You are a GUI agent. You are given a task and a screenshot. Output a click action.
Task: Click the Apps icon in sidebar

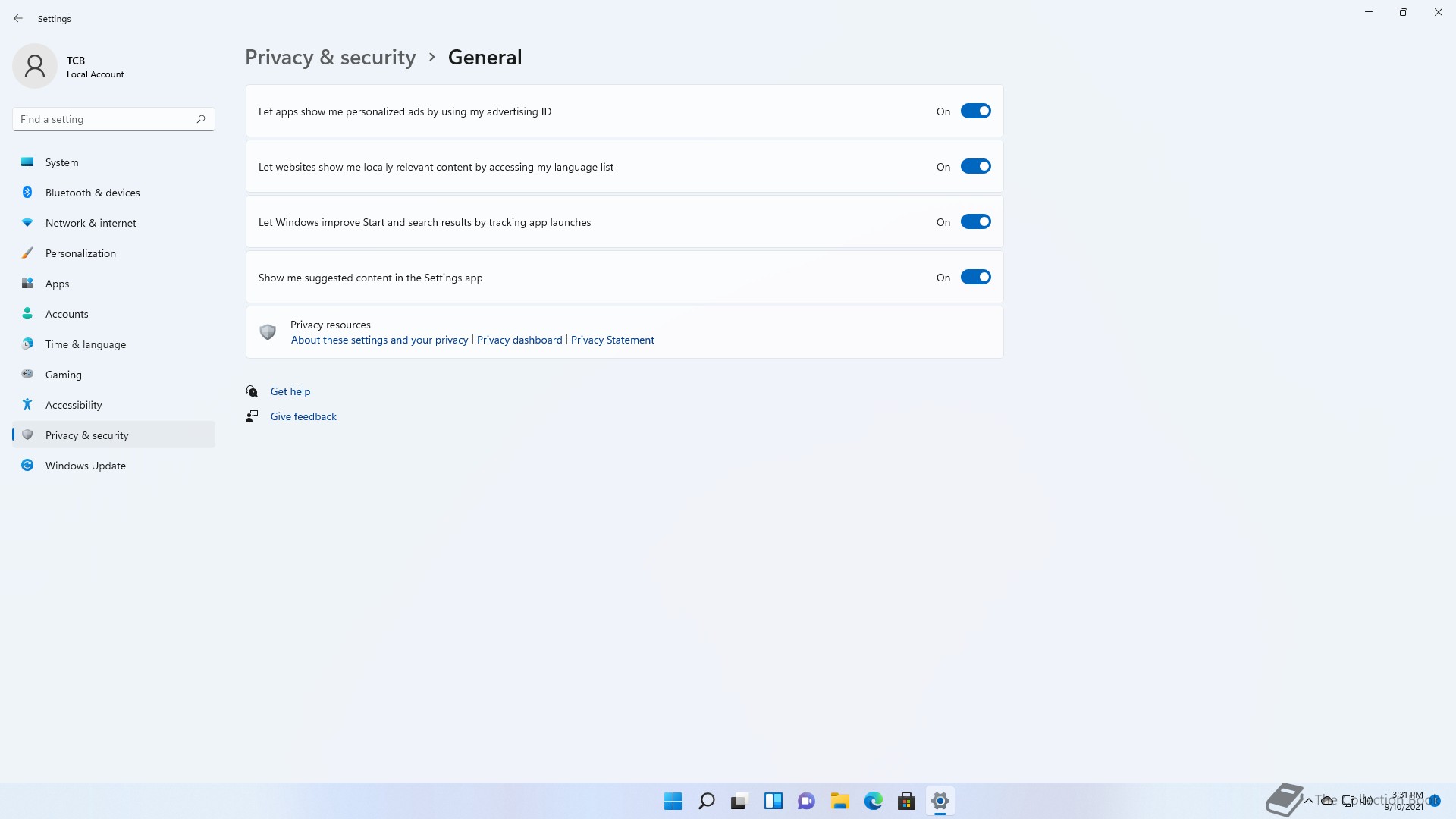click(x=27, y=284)
